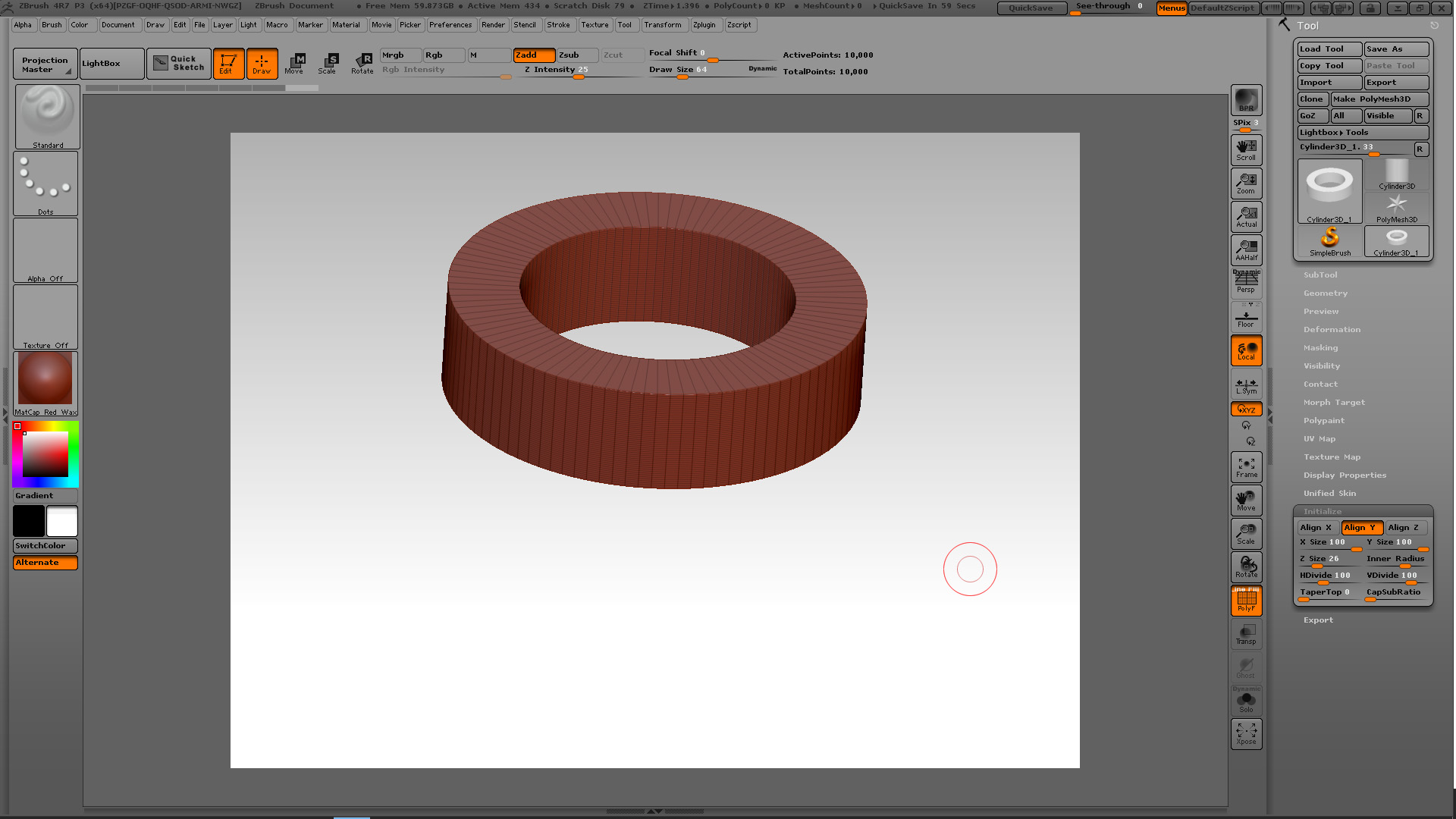The height and width of the screenshot is (819, 1456).
Task: Expand the SubTool subpalette
Action: [x=1320, y=275]
